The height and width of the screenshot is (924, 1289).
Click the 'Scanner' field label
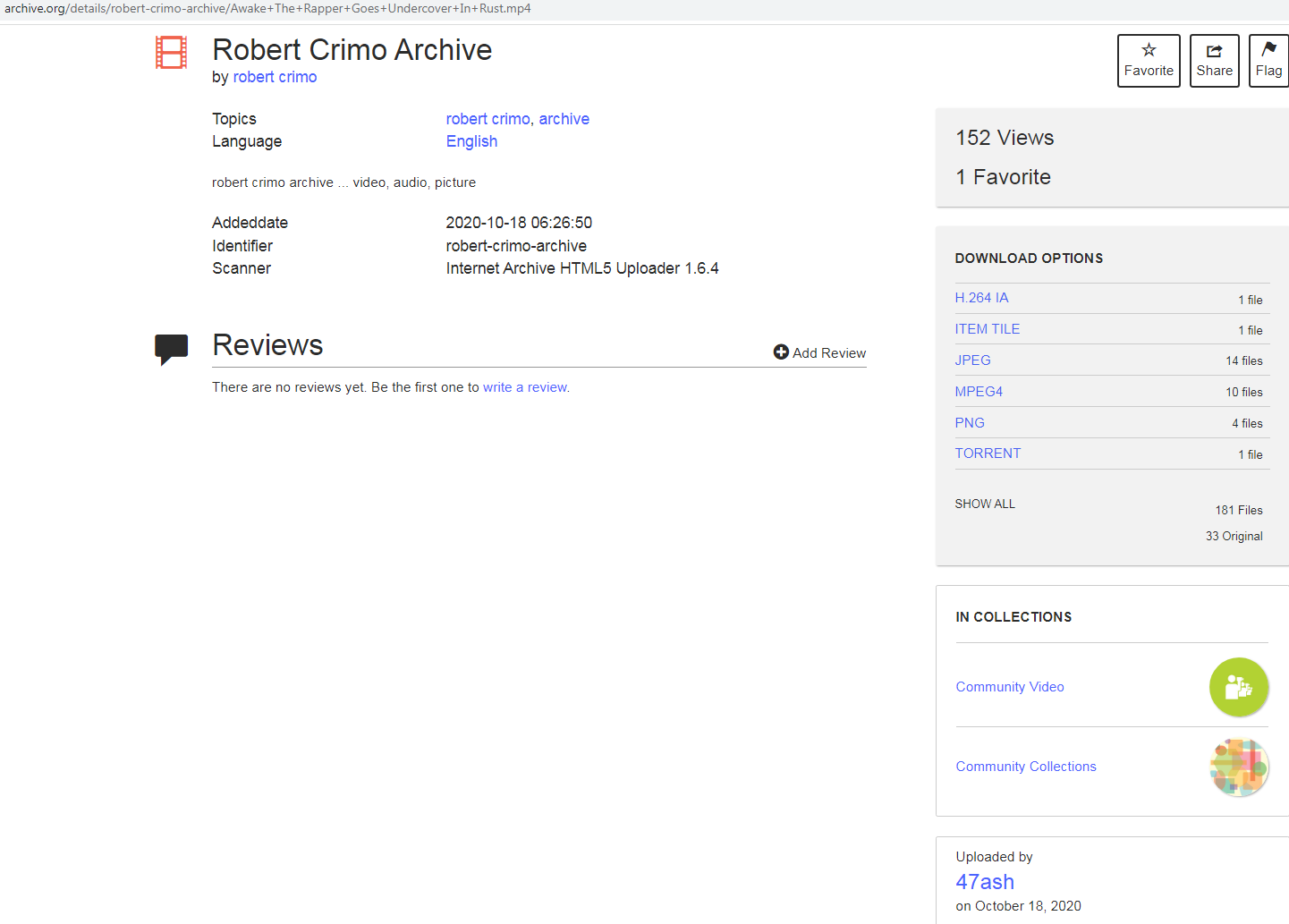[x=242, y=268]
